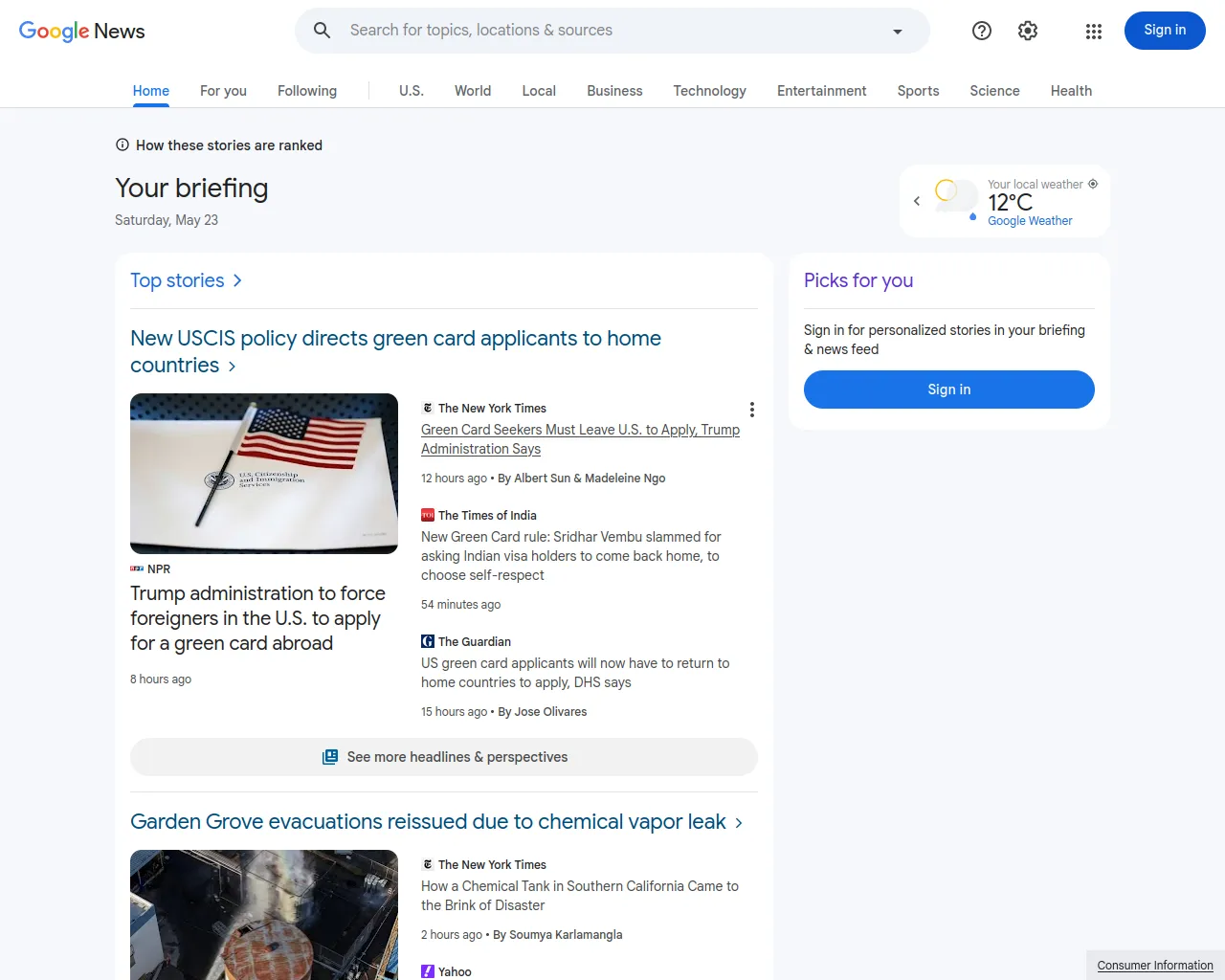Open NPR article on green card abroad
1225x980 pixels.
(x=257, y=618)
